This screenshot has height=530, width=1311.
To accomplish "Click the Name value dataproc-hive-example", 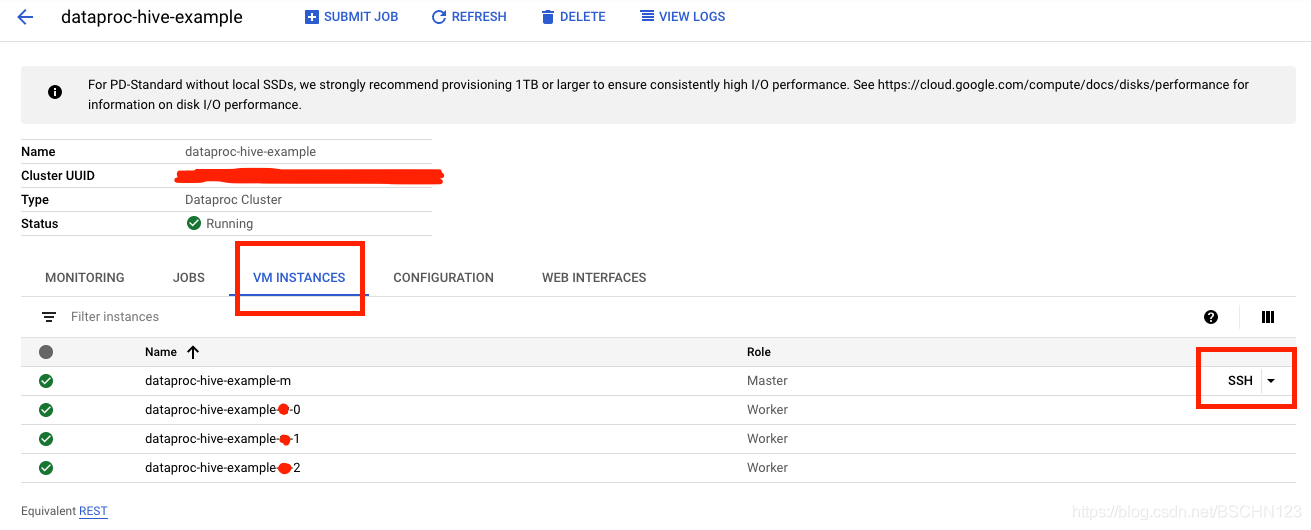I will (250, 152).
